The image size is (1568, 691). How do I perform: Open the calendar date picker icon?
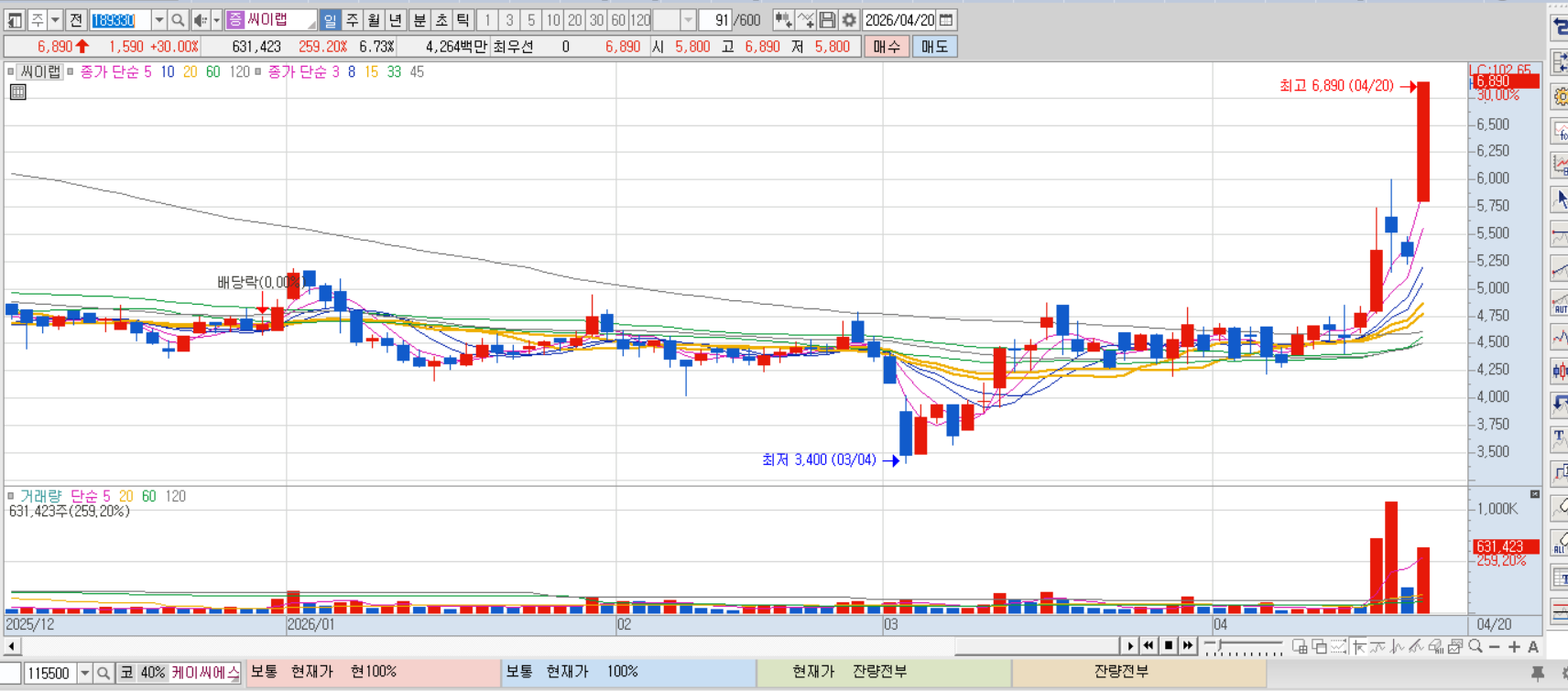click(947, 20)
